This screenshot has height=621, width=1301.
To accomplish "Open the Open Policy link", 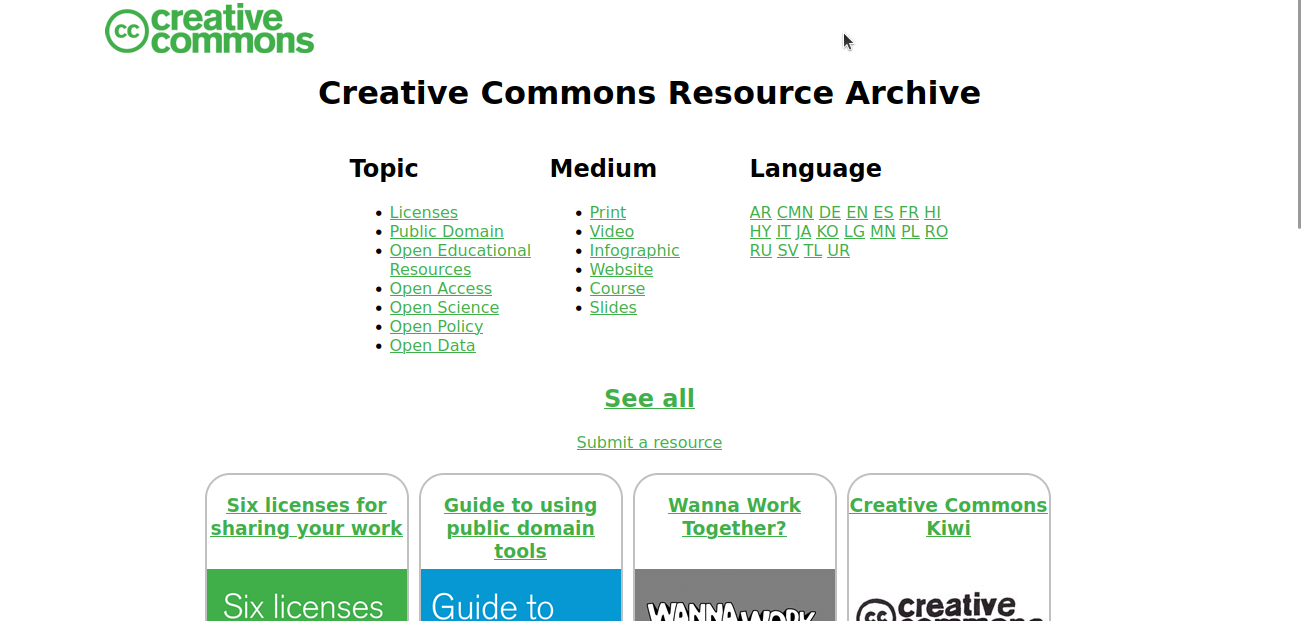I will click(x=436, y=326).
